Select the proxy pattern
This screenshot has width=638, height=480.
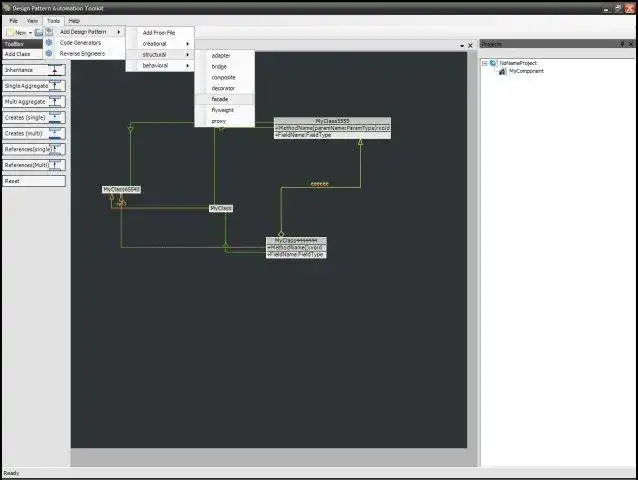pos(225,121)
